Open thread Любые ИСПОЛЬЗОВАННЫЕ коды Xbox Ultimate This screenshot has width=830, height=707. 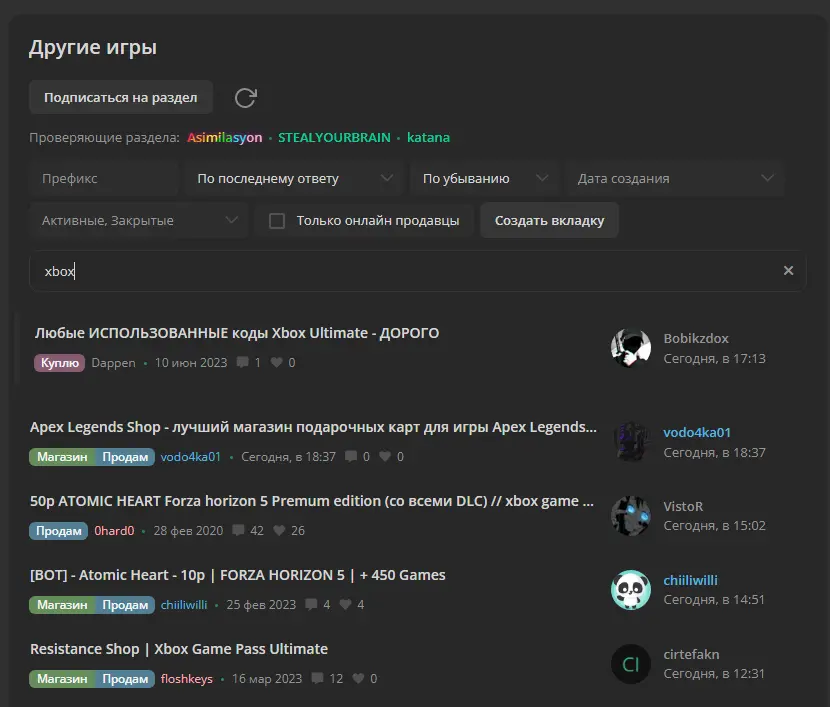237,333
